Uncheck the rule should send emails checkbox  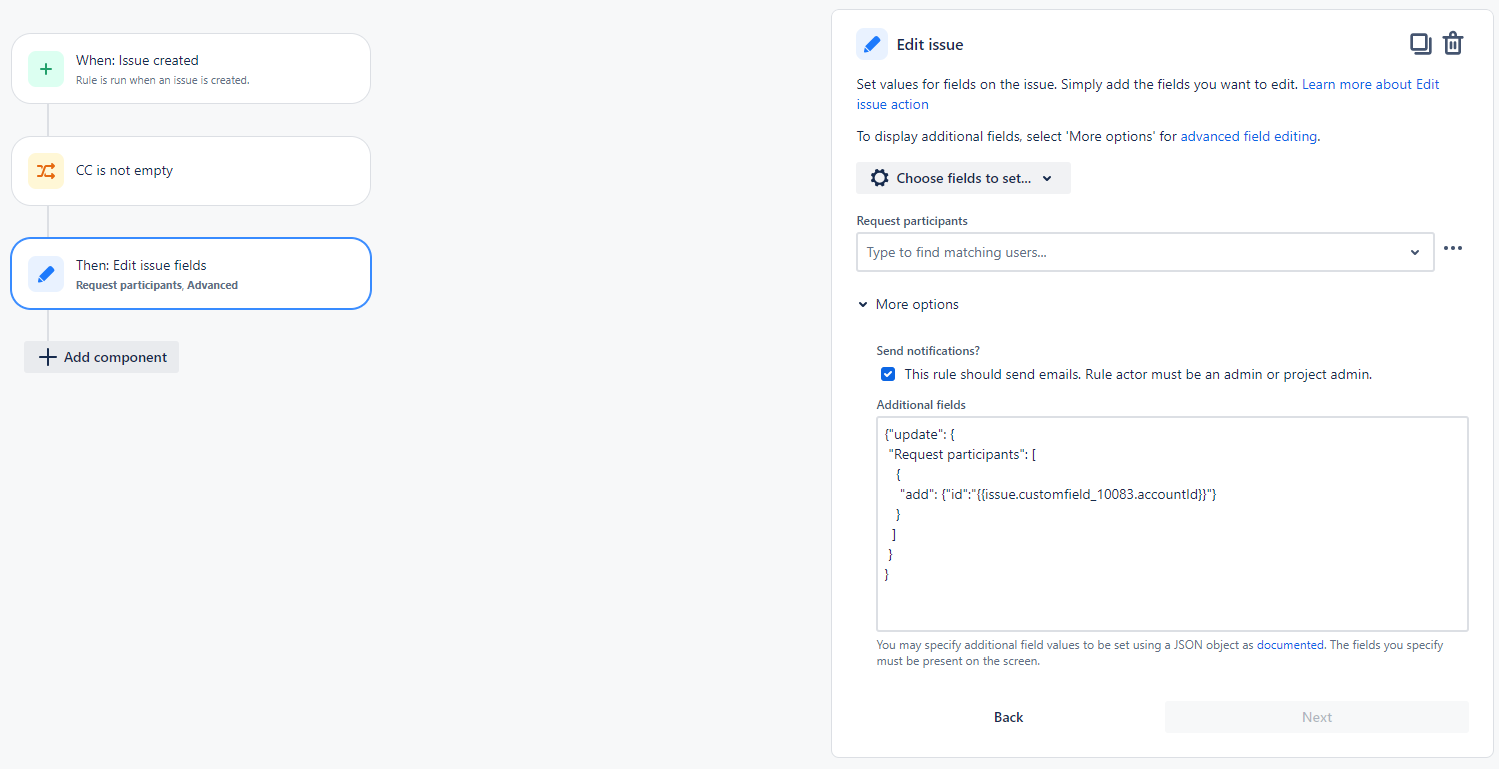[888, 373]
